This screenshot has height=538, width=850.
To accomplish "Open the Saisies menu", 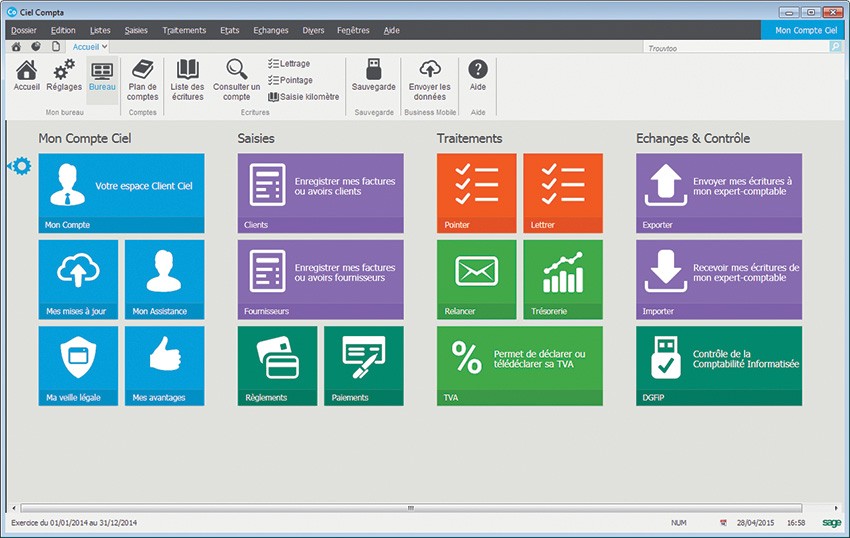I will (136, 30).
